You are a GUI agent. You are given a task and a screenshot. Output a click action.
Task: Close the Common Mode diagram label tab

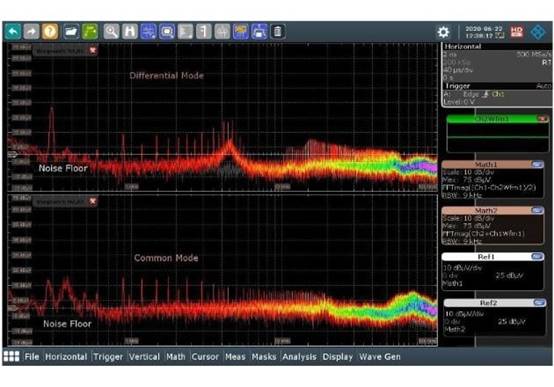(x=93, y=201)
